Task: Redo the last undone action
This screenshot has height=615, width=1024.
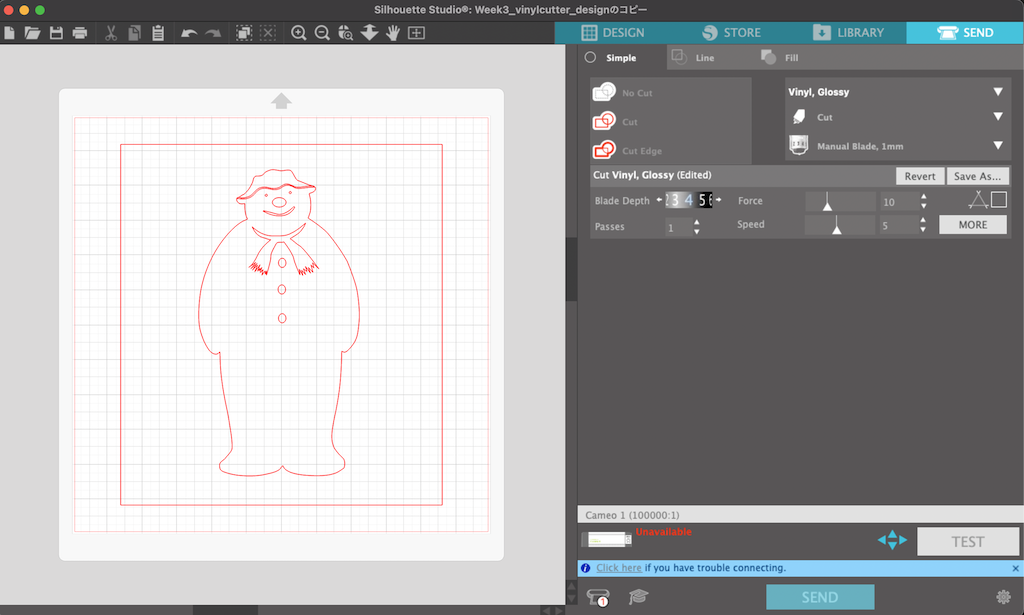Action: tap(213, 33)
